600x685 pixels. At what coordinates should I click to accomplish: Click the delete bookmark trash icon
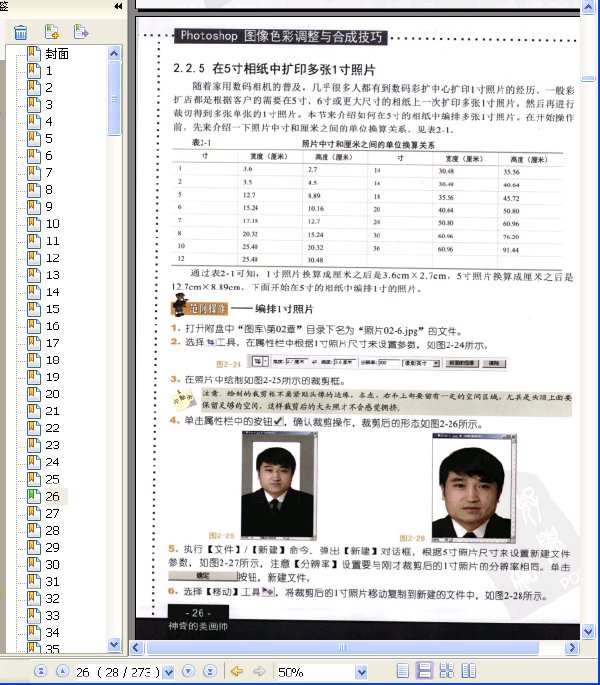[21, 32]
